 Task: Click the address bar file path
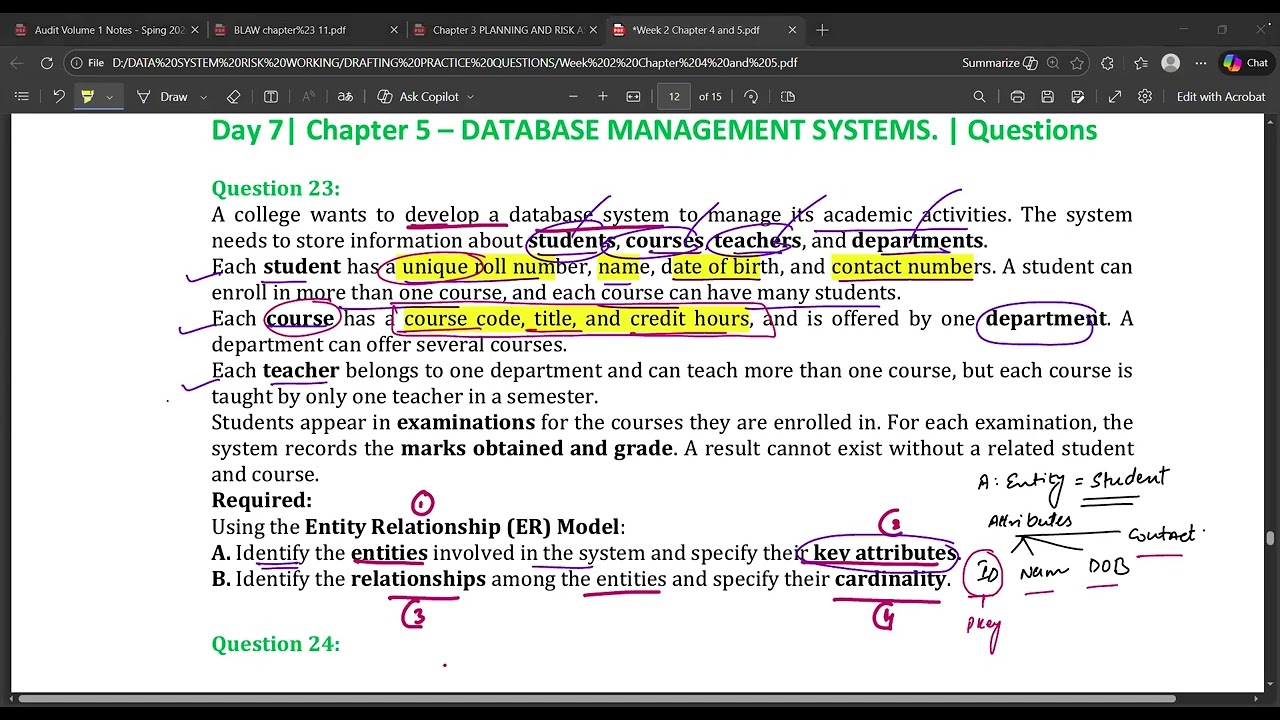tap(455, 63)
